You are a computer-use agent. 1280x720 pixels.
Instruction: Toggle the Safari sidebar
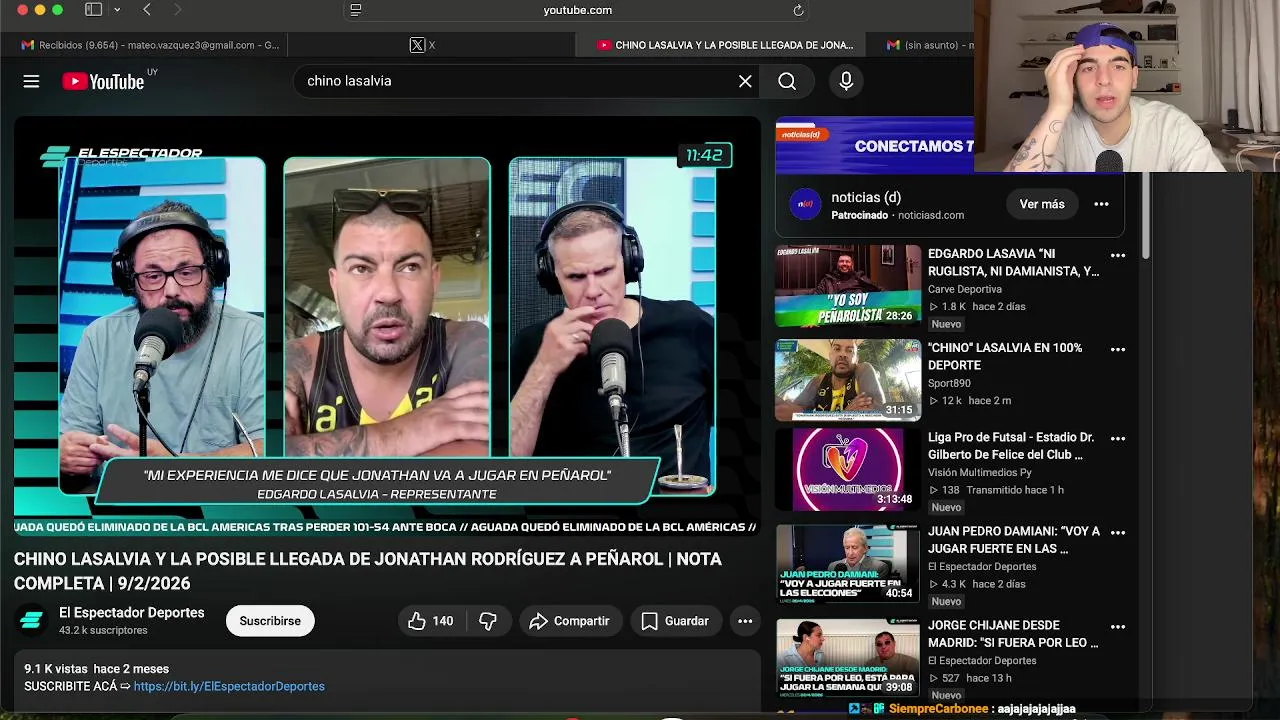(93, 10)
